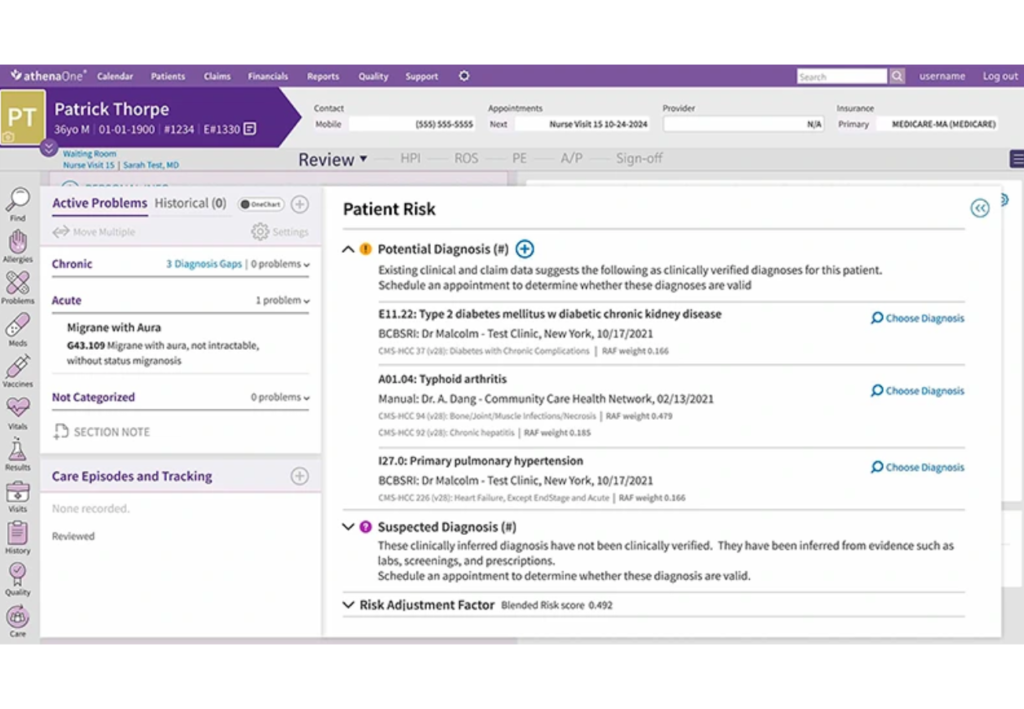Click into the Search field
The width and height of the screenshot is (1024, 709).
coord(842,76)
